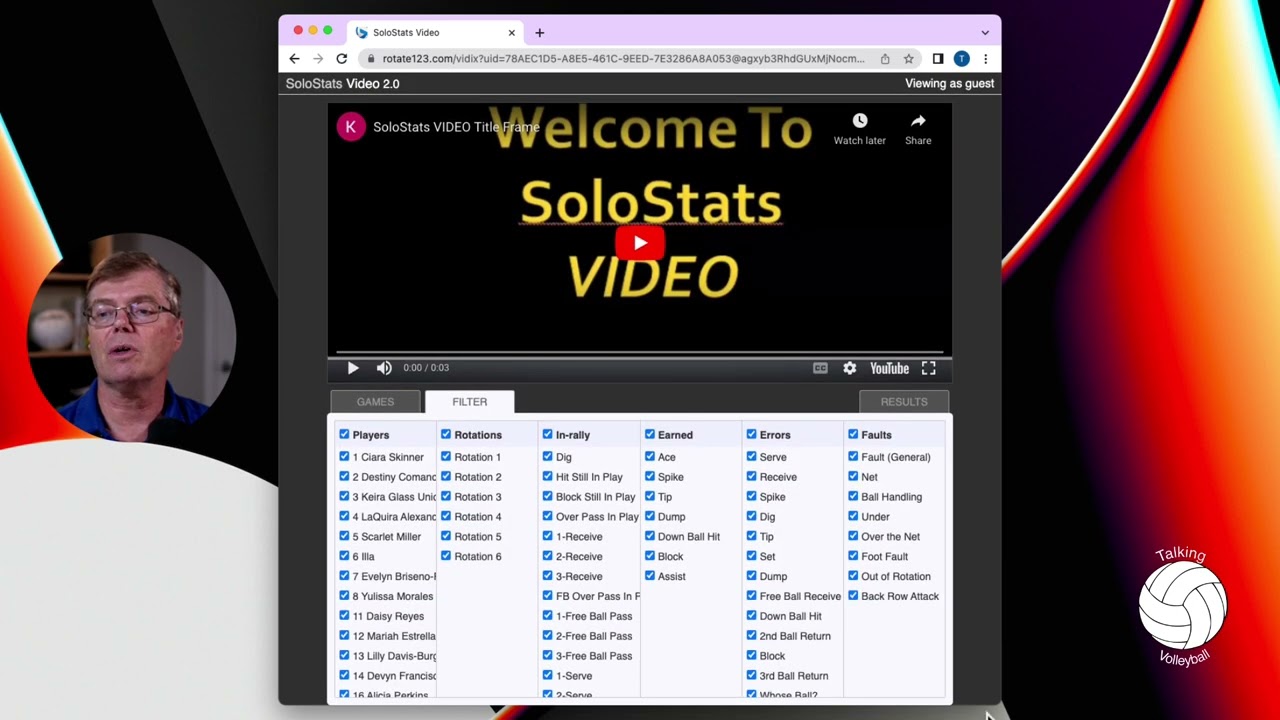Click the 8 Yulissa Morales label

392,597
